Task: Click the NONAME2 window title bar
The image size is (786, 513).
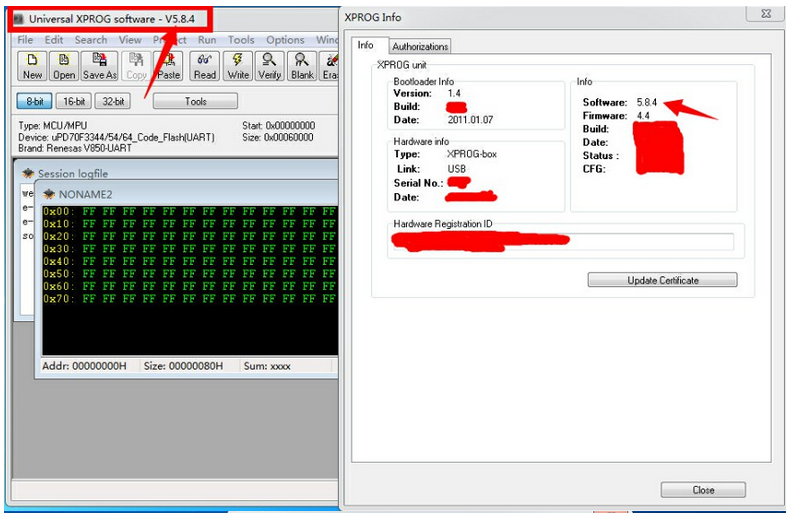Action: [188, 194]
